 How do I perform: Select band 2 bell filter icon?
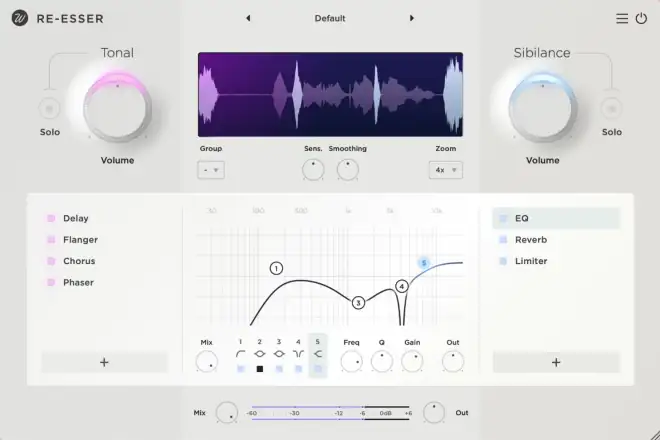[x=260, y=354]
